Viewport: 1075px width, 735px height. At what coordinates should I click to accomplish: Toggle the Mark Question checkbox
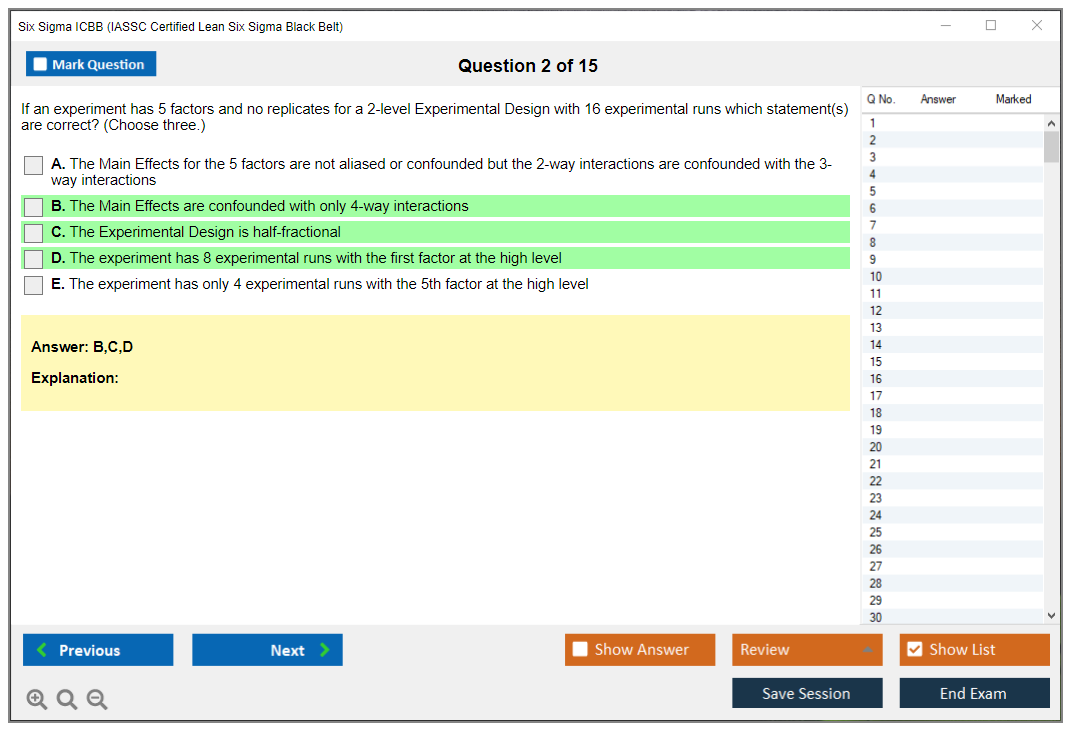pyautogui.click(x=41, y=65)
